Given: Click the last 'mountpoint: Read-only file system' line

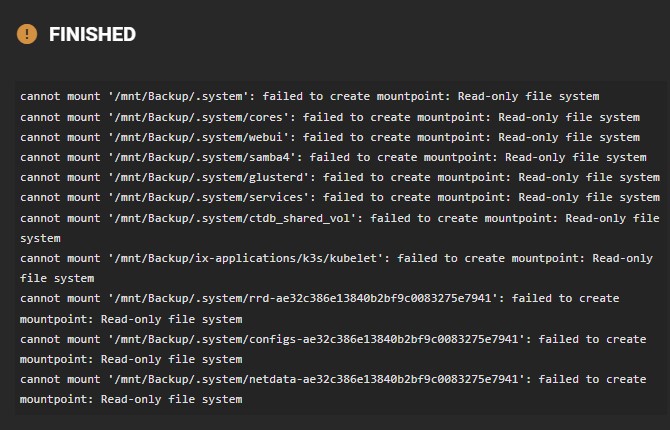Looking at the screenshot, I should pyautogui.click(x=131, y=399).
